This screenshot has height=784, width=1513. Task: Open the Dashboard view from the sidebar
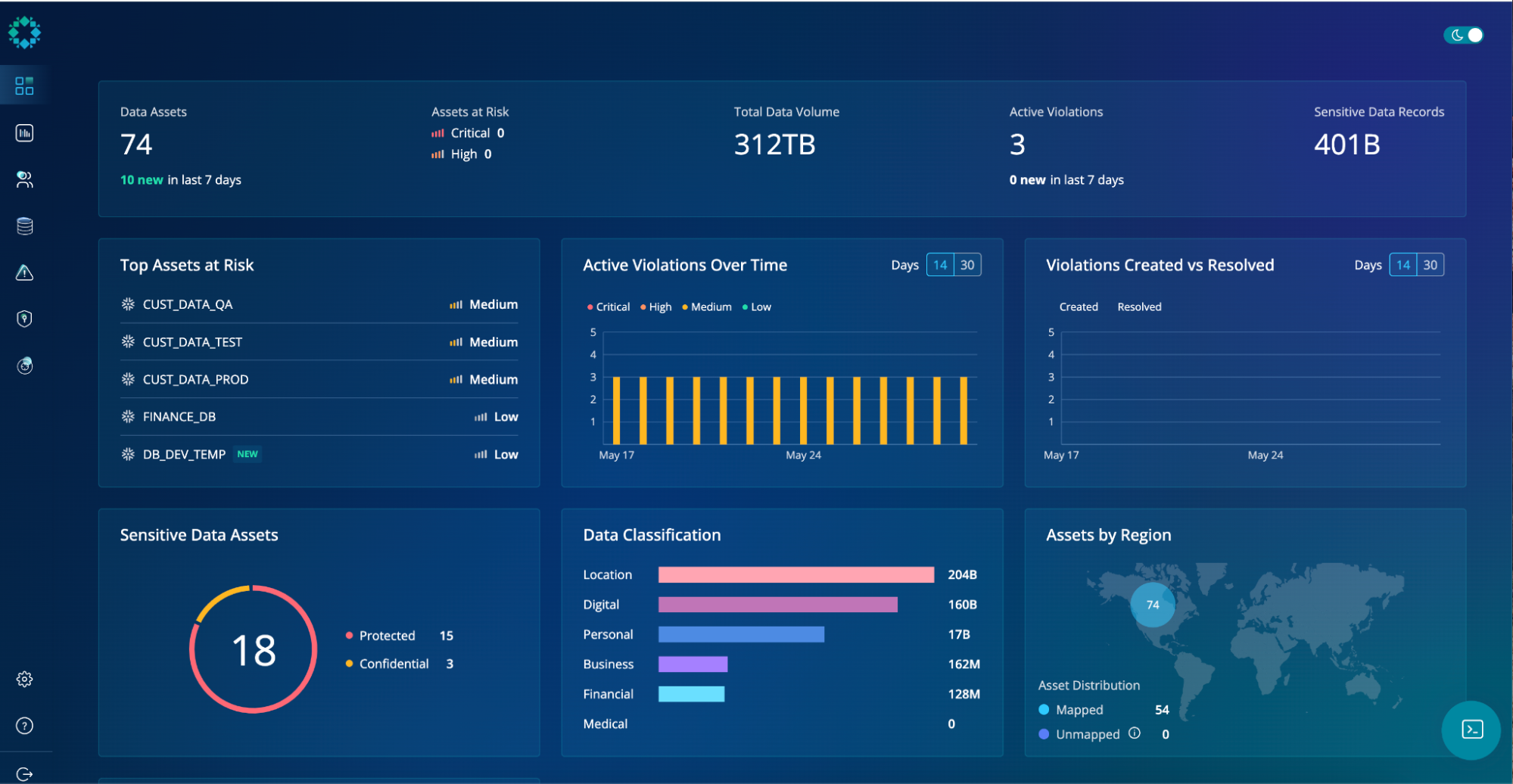(x=23, y=85)
